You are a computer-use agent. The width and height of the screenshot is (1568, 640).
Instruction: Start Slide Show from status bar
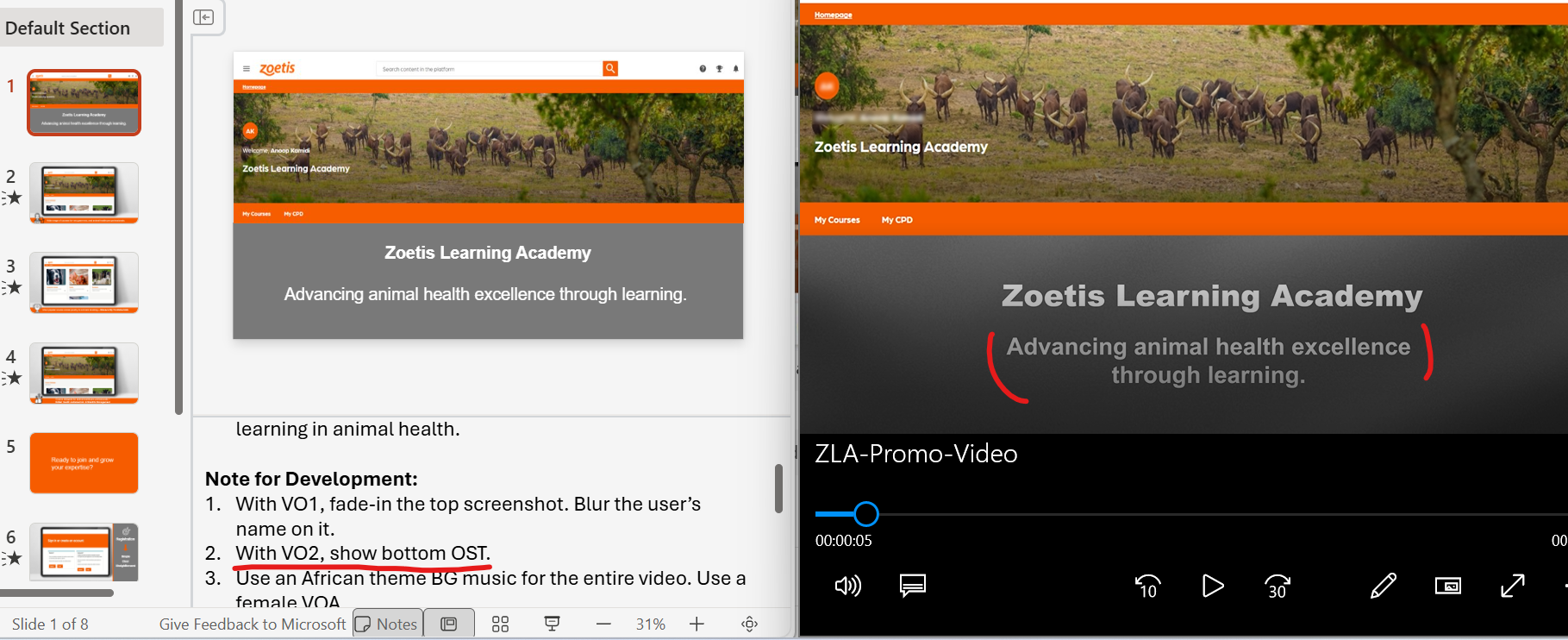click(552, 624)
